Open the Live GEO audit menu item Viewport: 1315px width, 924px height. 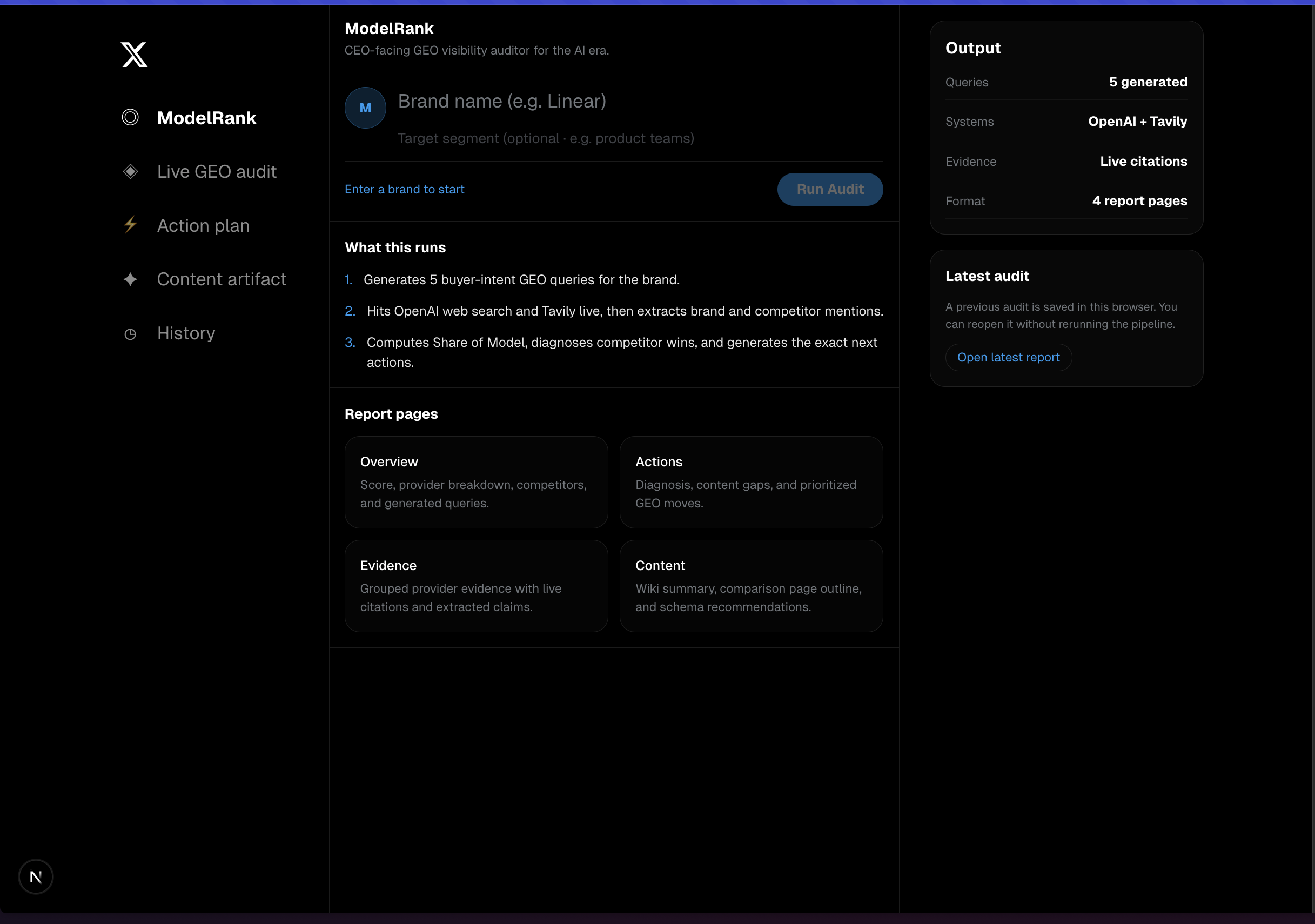coord(217,171)
